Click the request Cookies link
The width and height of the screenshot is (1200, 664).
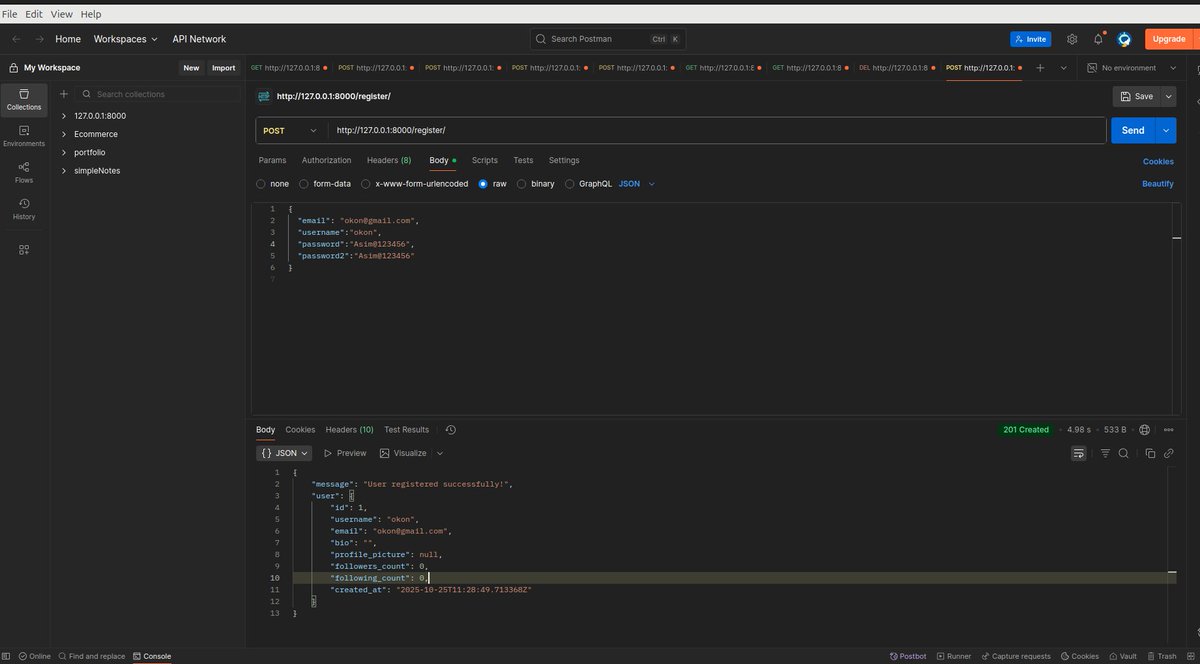pyautogui.click(x=1158, y=161)
